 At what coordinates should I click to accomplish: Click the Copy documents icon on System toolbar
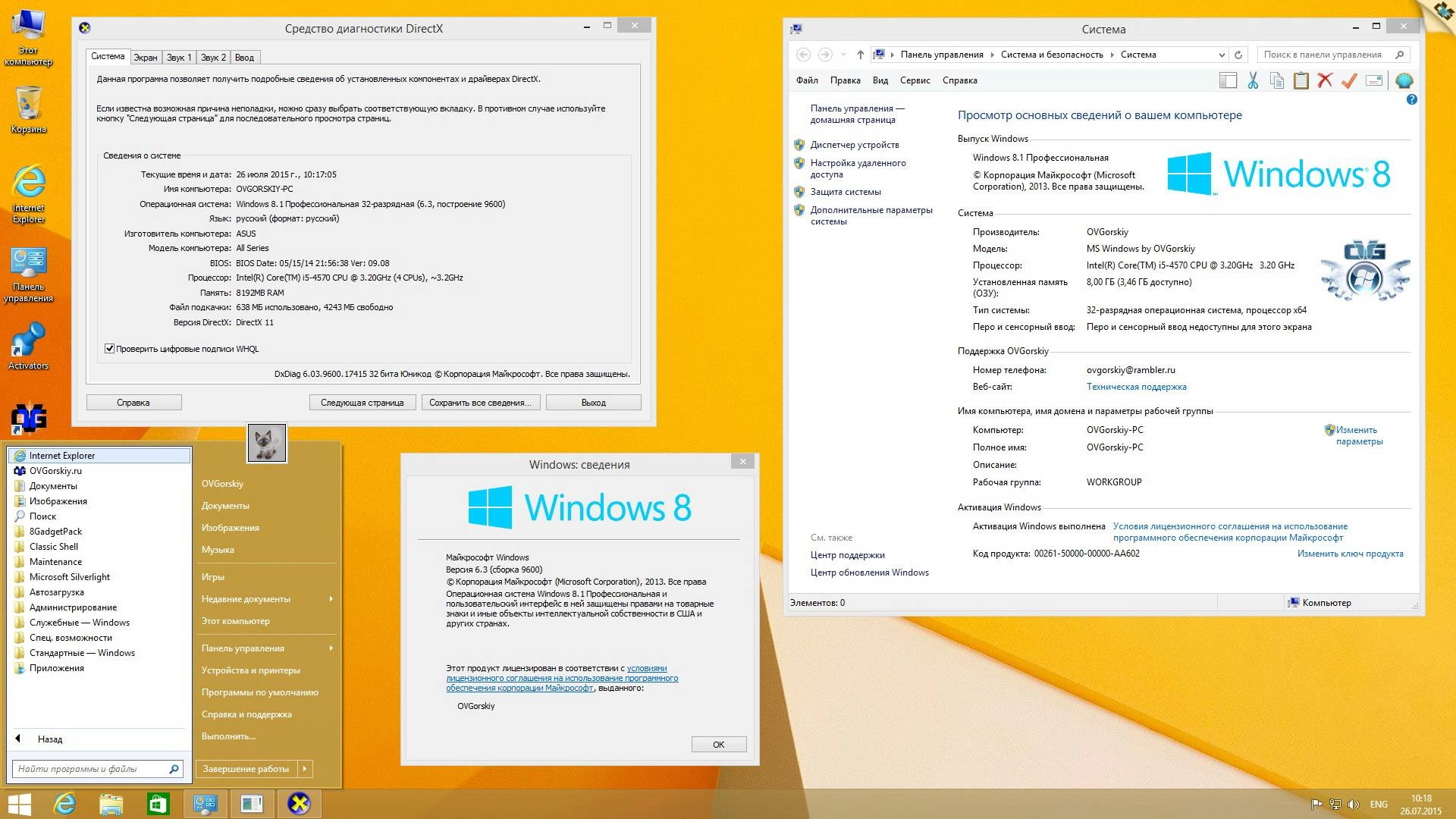coord(1277,80)
